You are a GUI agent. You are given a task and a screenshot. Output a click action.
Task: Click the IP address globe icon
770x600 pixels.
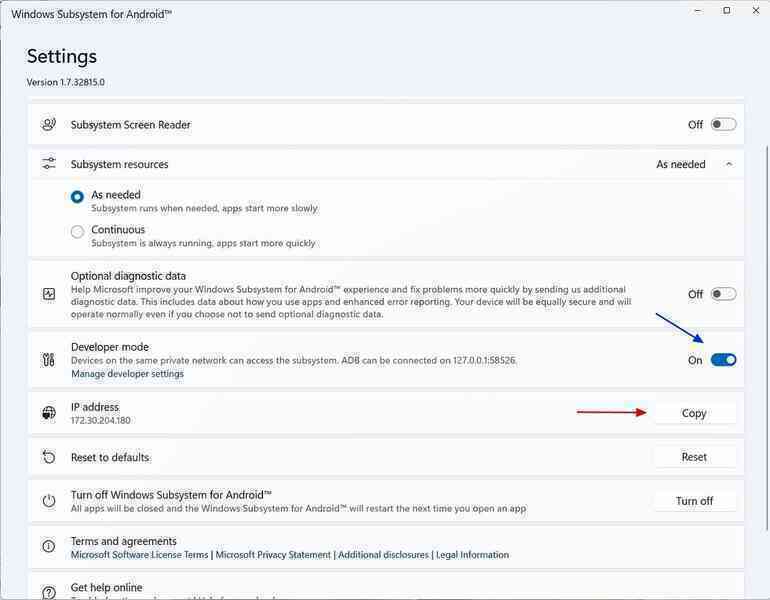49,413
